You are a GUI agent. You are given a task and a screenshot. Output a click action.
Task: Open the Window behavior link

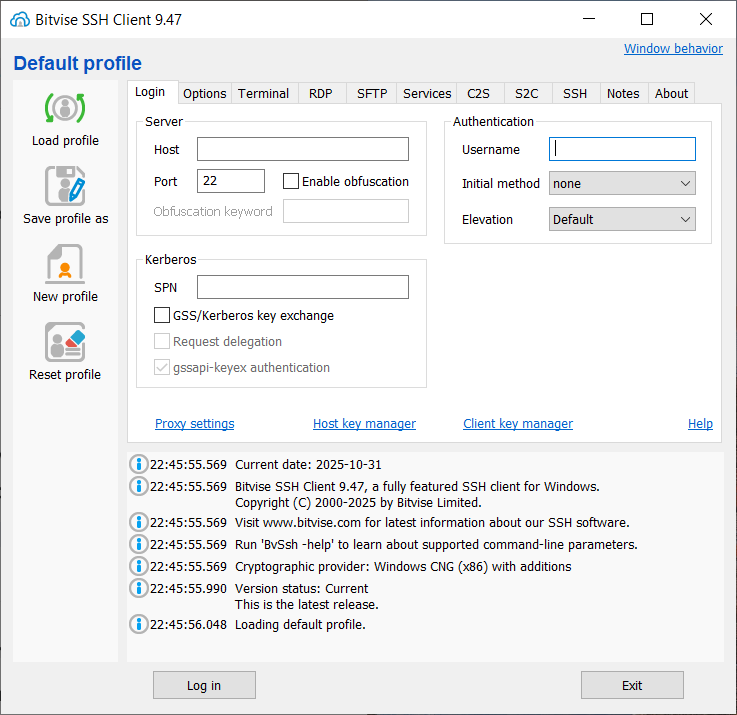[673, 48]
